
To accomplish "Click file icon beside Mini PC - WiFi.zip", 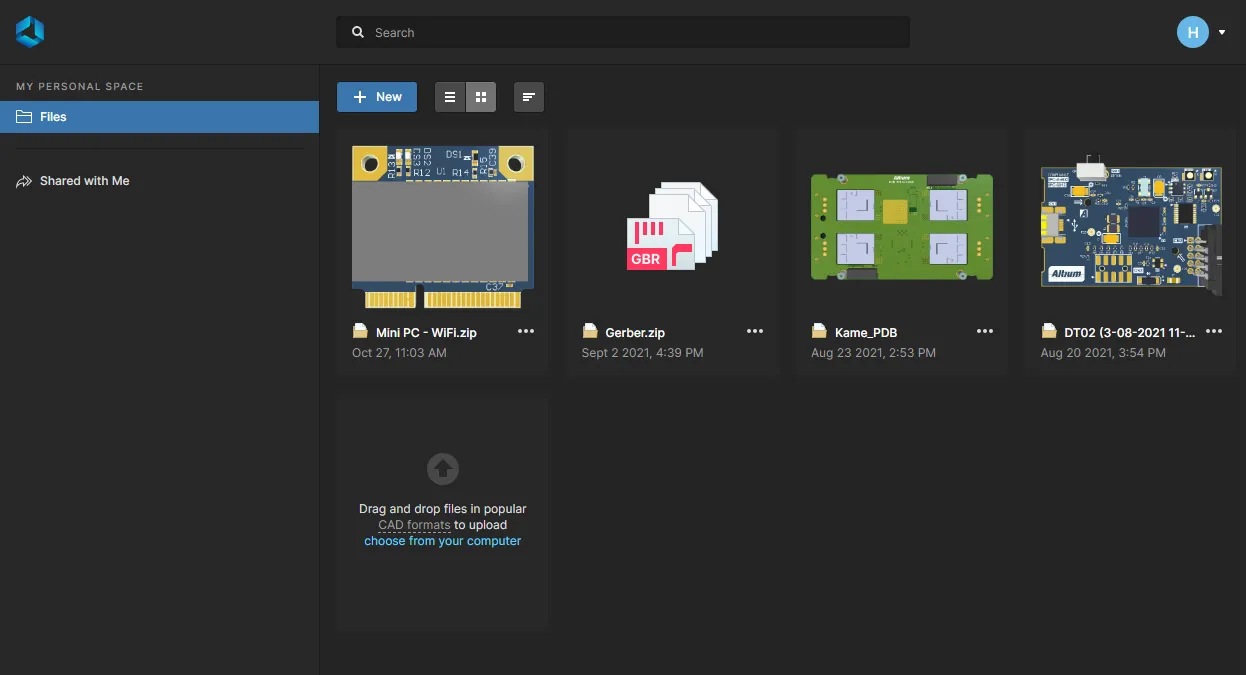I will pos(360,332).
